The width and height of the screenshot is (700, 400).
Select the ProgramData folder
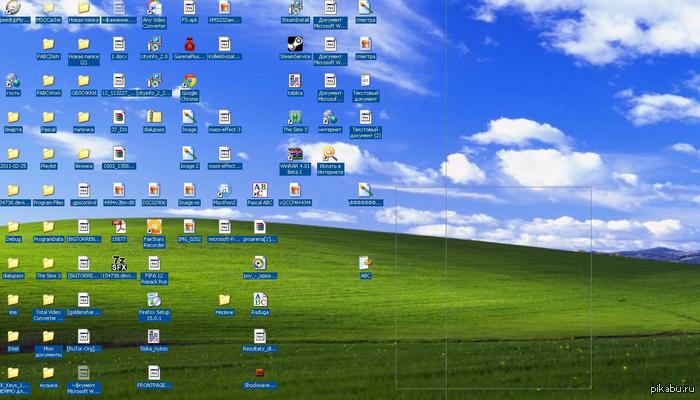pyautogui.click(x=47, y=227)
